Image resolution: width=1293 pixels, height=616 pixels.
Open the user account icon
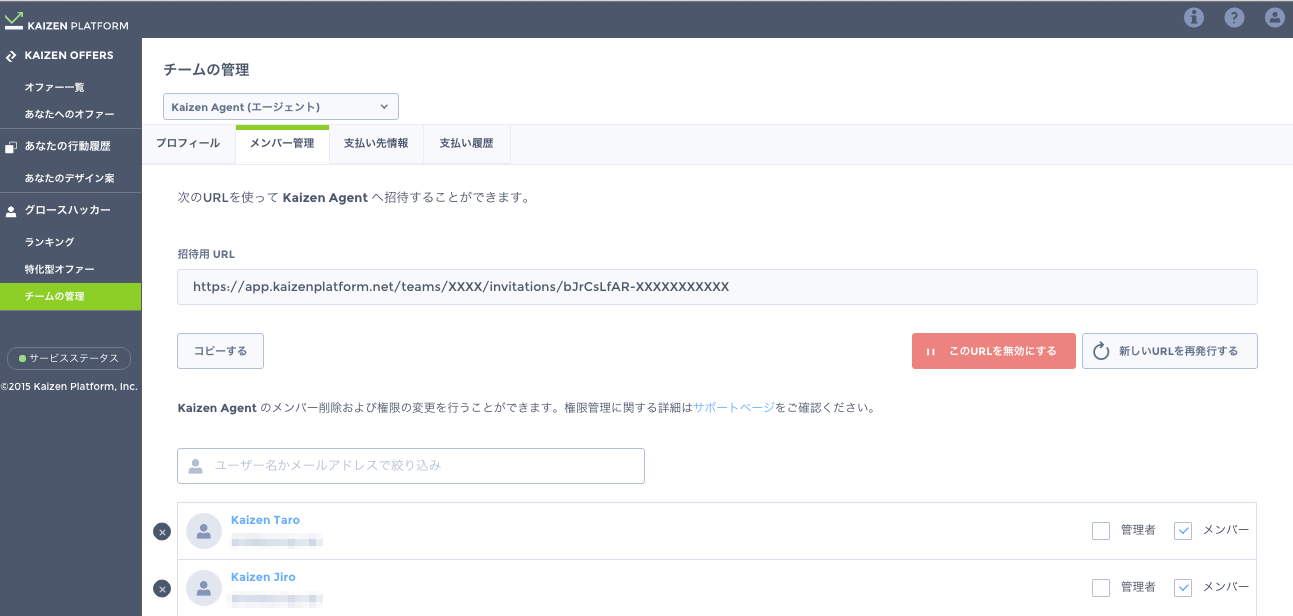1274,17
